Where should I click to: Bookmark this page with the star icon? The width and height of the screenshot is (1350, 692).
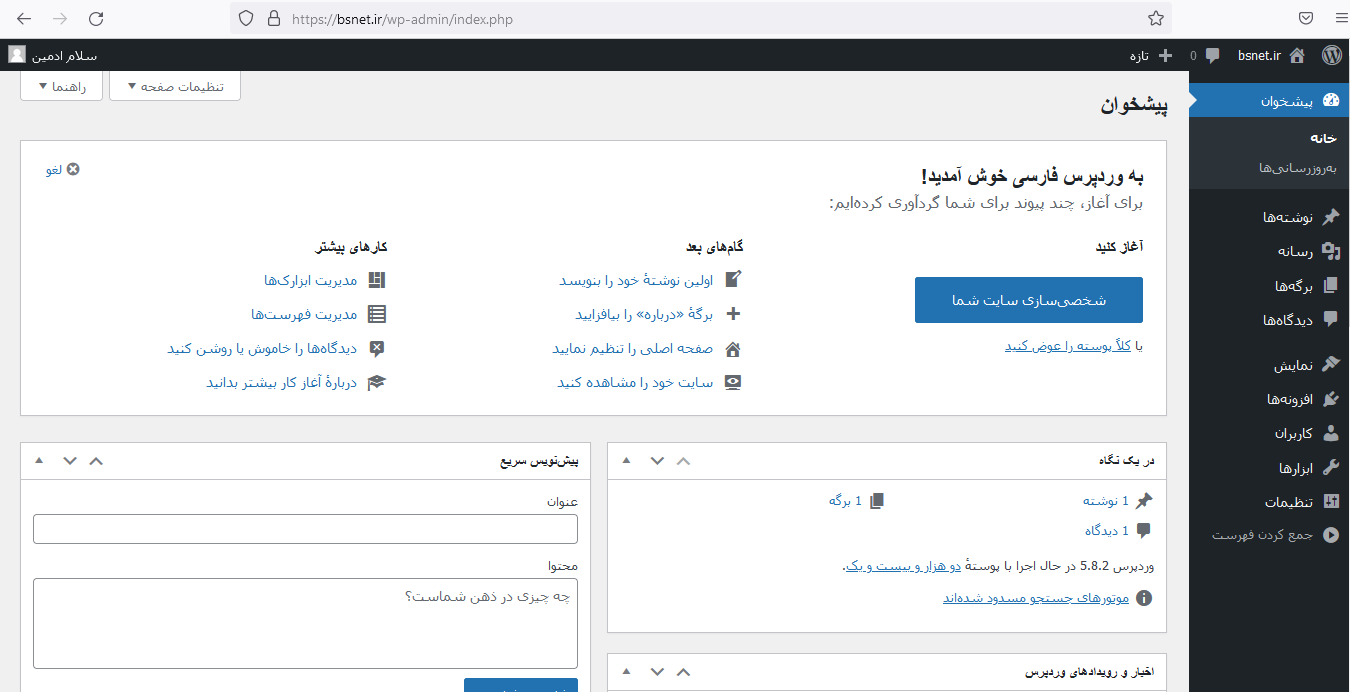pos(1155,18)
